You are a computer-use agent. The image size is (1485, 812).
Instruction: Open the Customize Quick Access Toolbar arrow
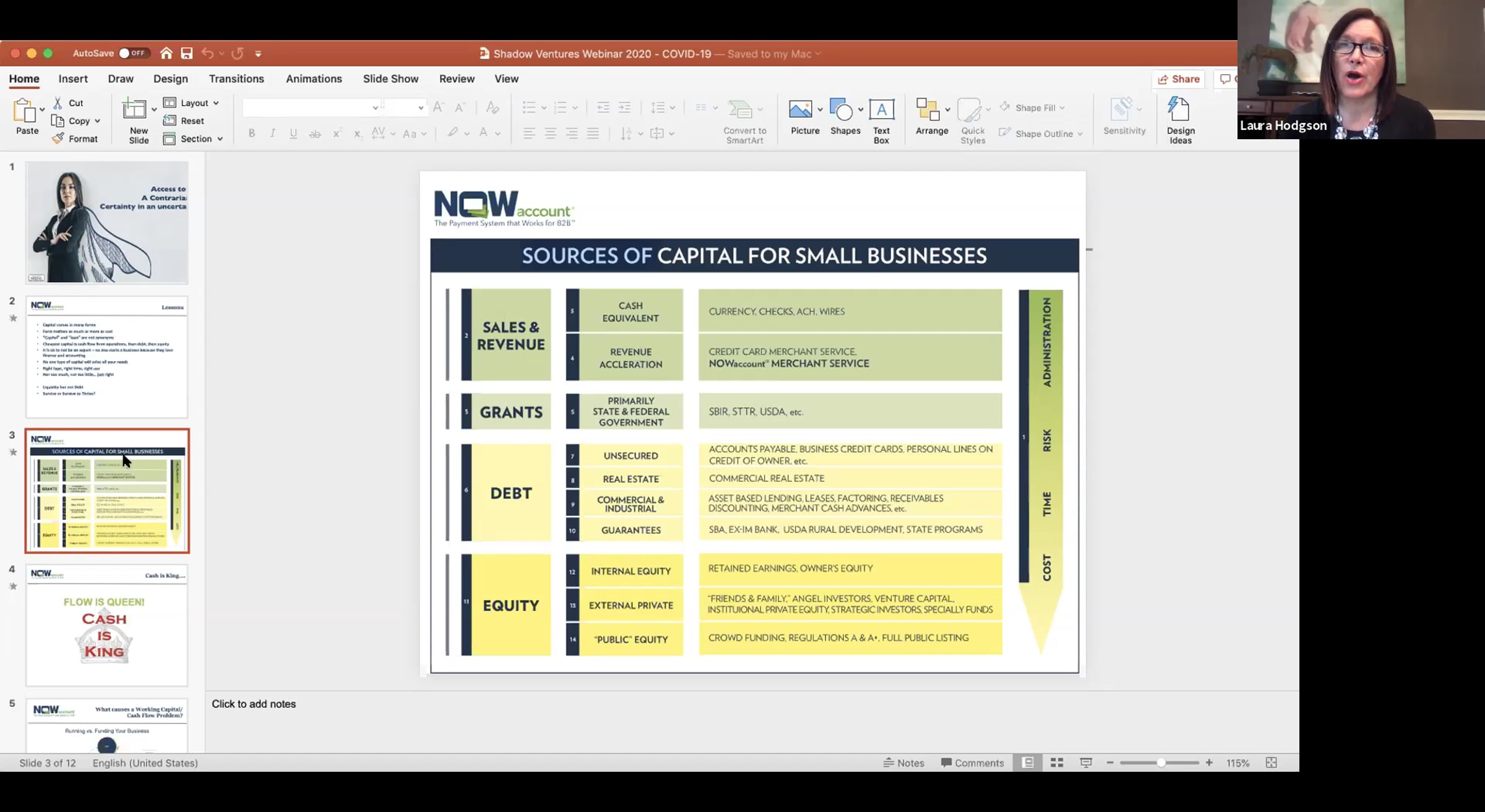coord(259,54)
